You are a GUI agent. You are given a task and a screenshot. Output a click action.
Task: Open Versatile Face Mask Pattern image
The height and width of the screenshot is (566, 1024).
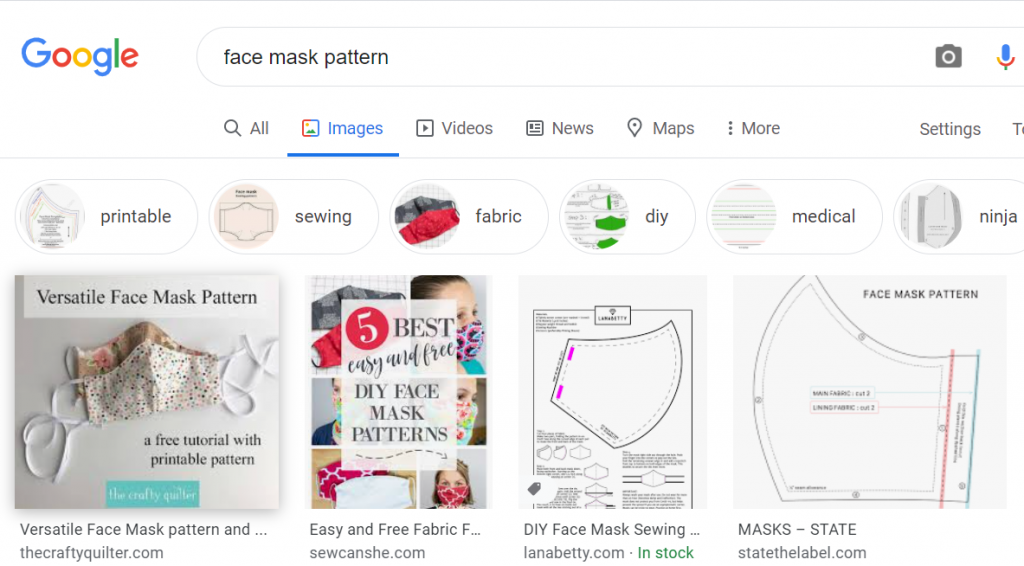click(x=147, y=392)
